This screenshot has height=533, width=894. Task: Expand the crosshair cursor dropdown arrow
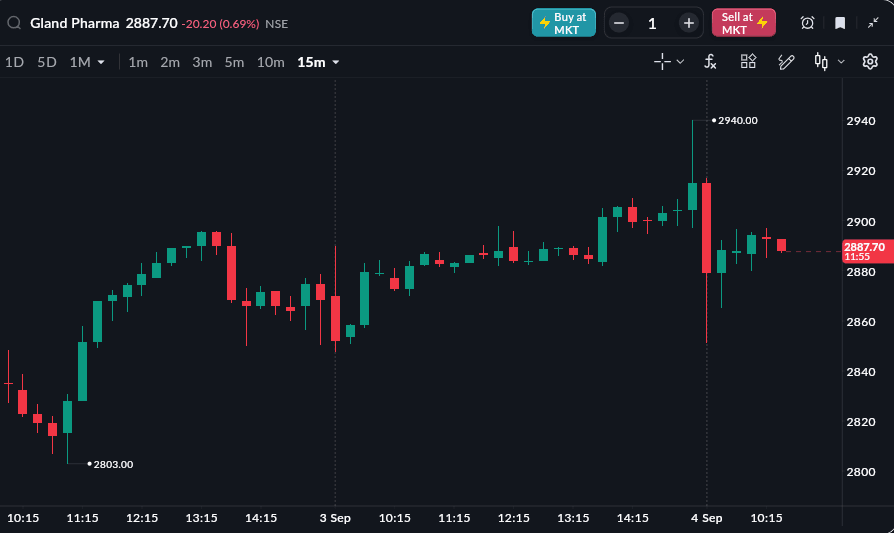(680, 62)
